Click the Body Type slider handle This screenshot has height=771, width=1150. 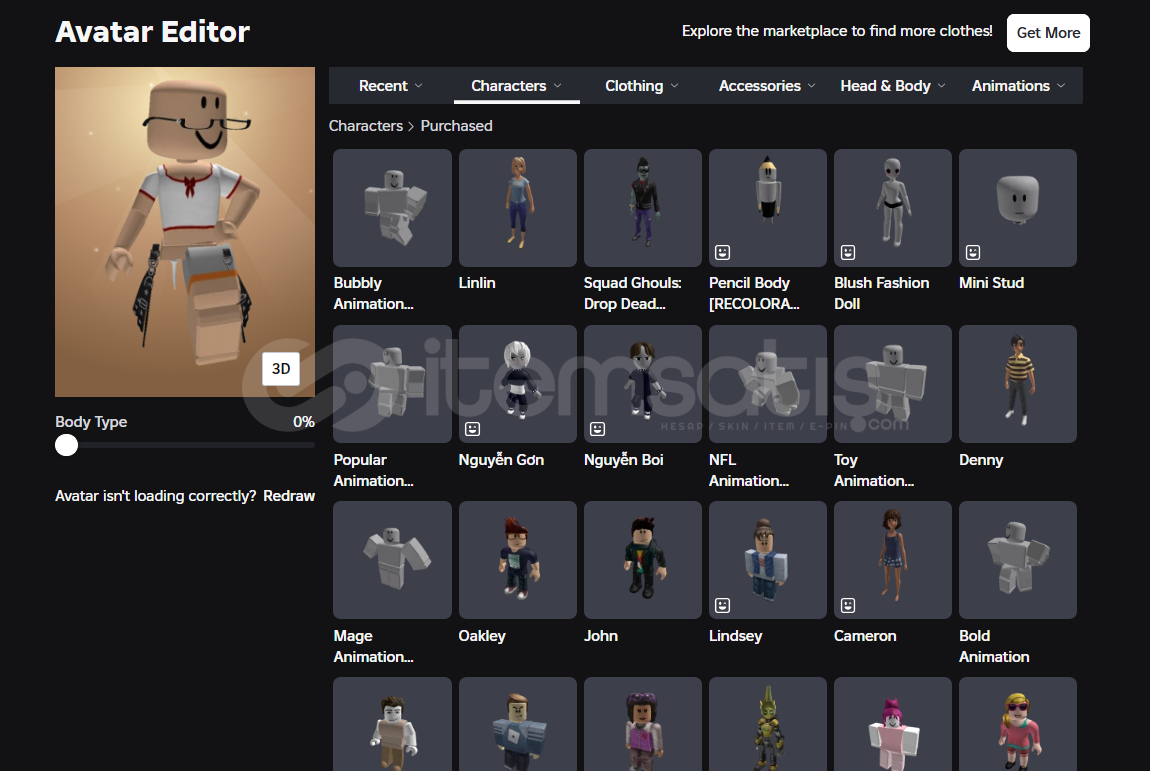click(x=67, y=445)
